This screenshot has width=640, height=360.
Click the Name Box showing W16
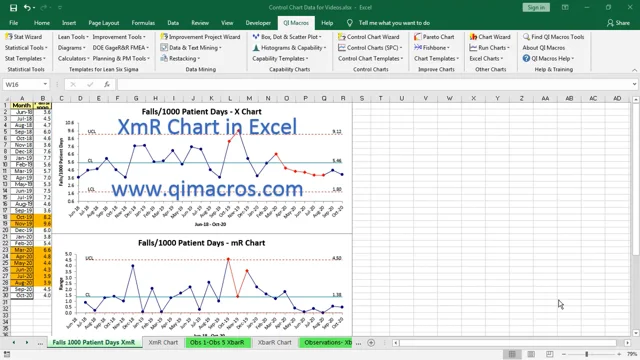[25, 84]
